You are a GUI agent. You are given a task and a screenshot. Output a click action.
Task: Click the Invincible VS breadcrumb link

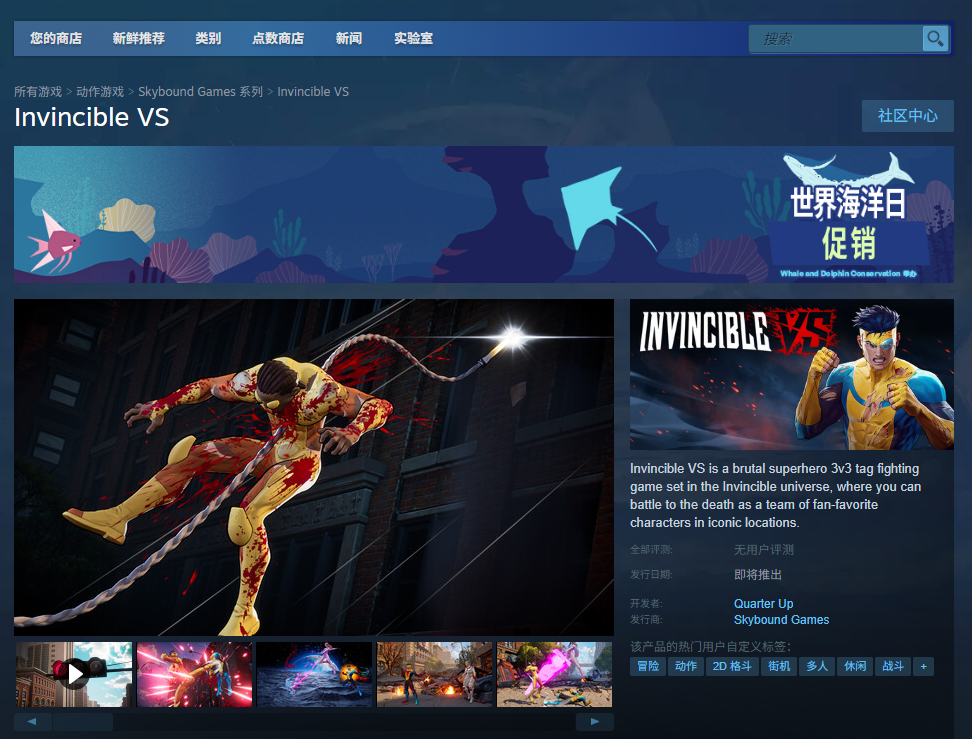tap(313, 92)
